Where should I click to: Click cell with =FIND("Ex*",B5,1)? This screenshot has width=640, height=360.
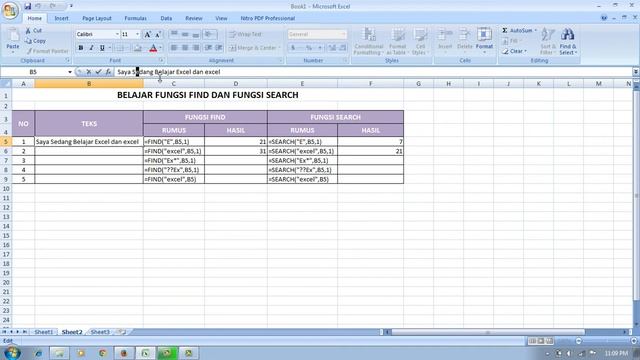point(174,160)
